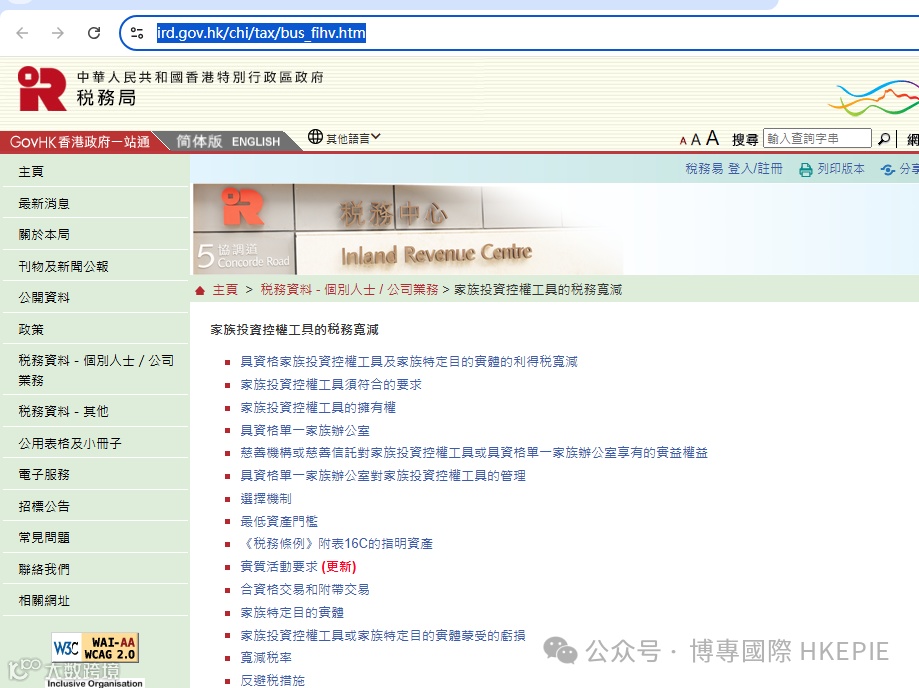Click page heading 家族投資控權工具的稅務寬減
Viewport: 919px width, 688px height.
click(294, 330)
